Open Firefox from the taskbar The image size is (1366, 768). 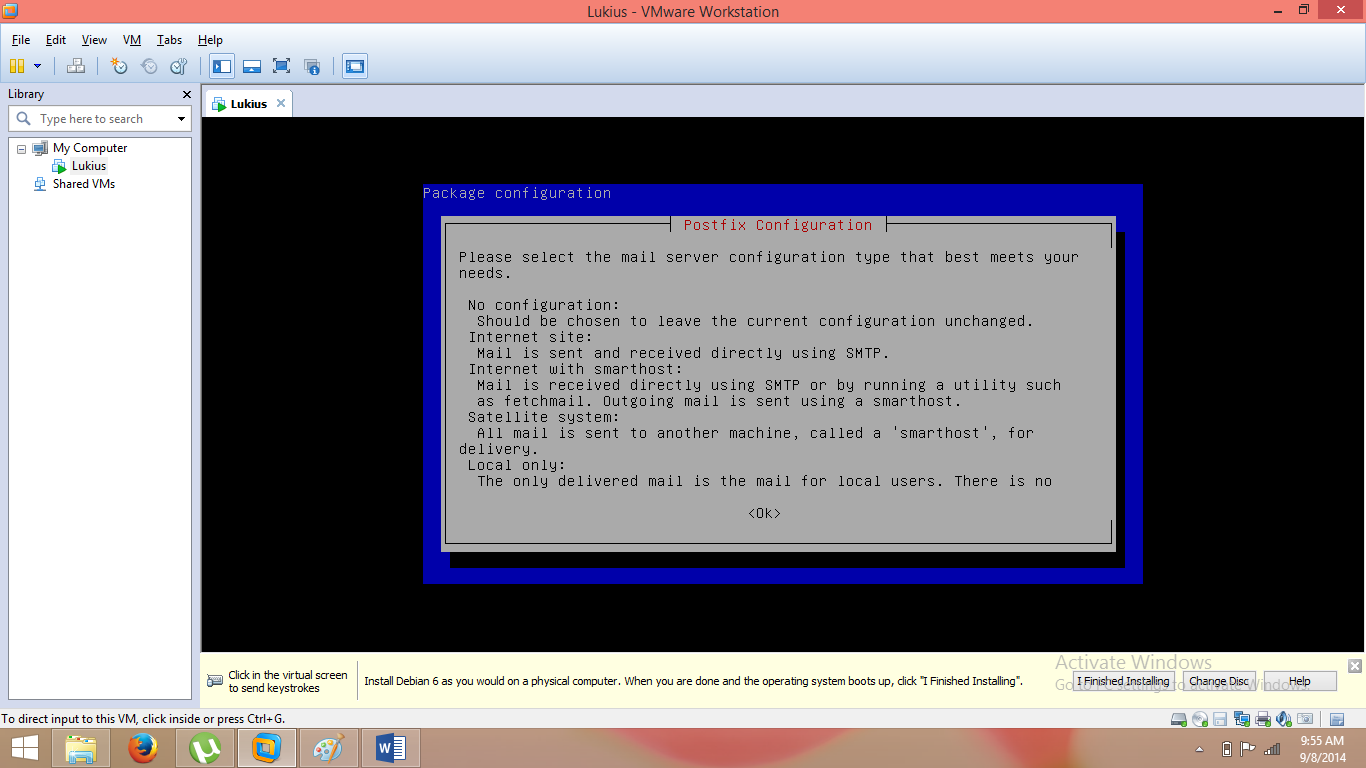pos(143,748)
